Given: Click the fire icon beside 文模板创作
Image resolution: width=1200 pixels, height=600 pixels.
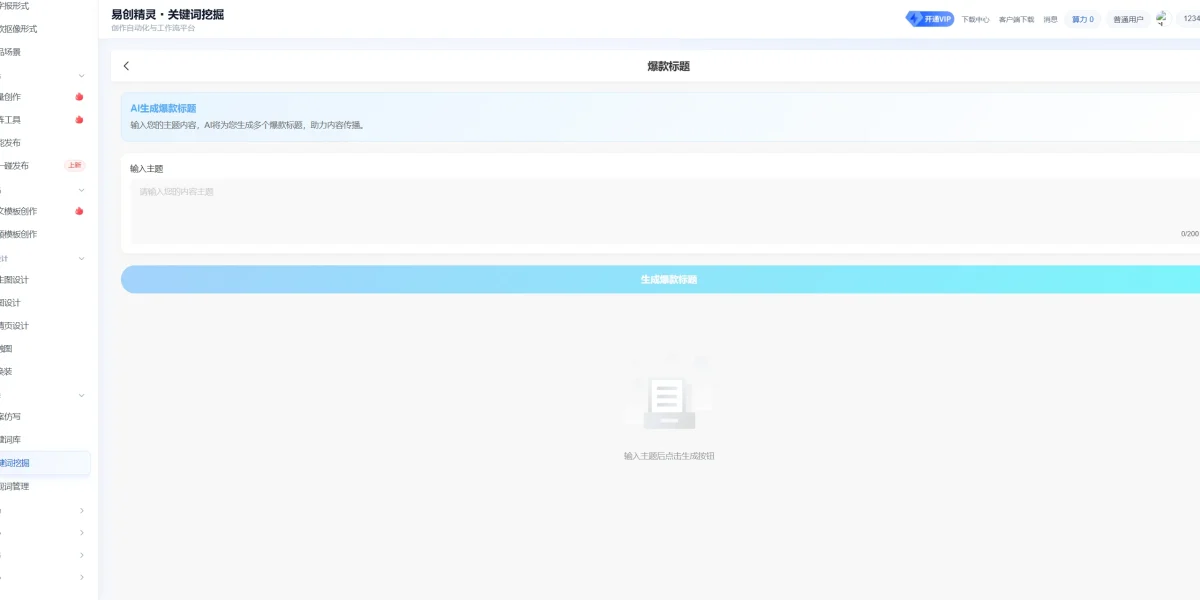Looking at the screenshot, I should (79, 211).
